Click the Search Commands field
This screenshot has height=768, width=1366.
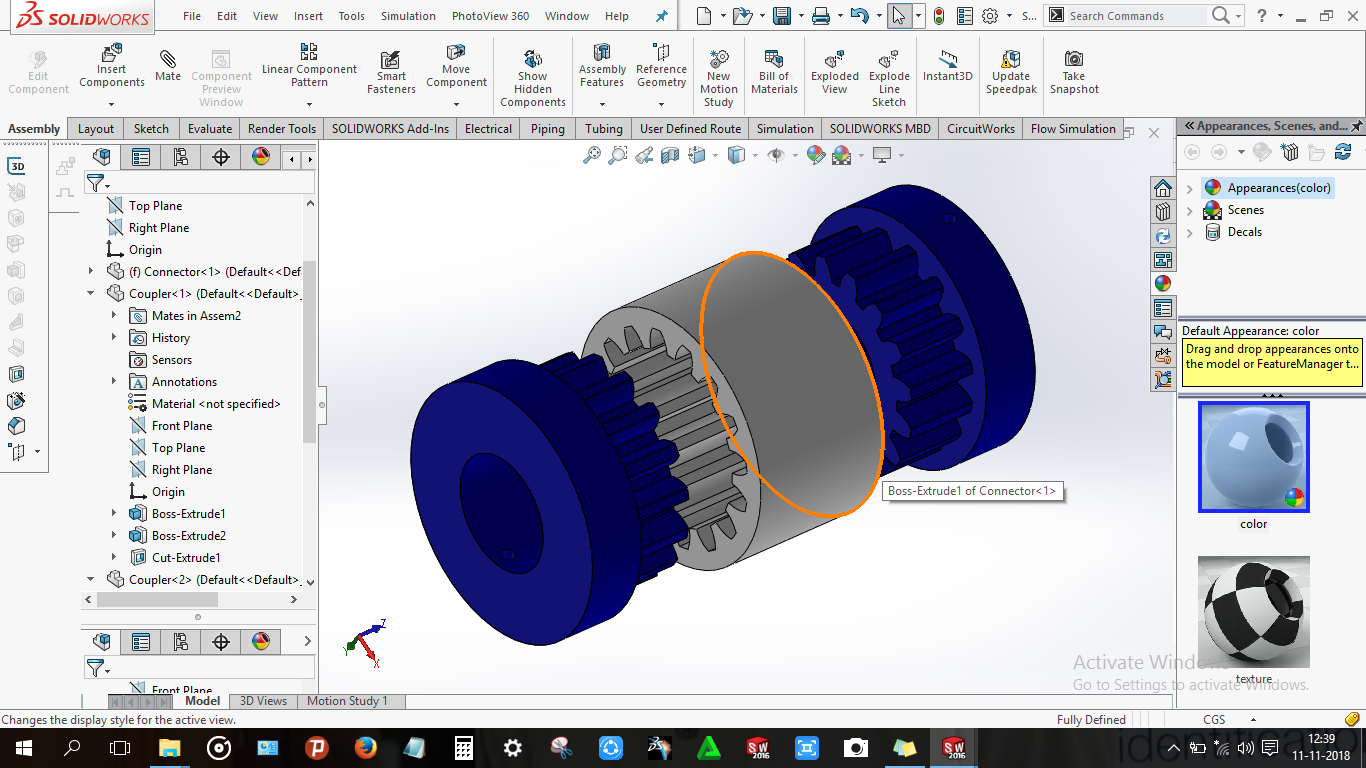click(x=1135, y=16)
